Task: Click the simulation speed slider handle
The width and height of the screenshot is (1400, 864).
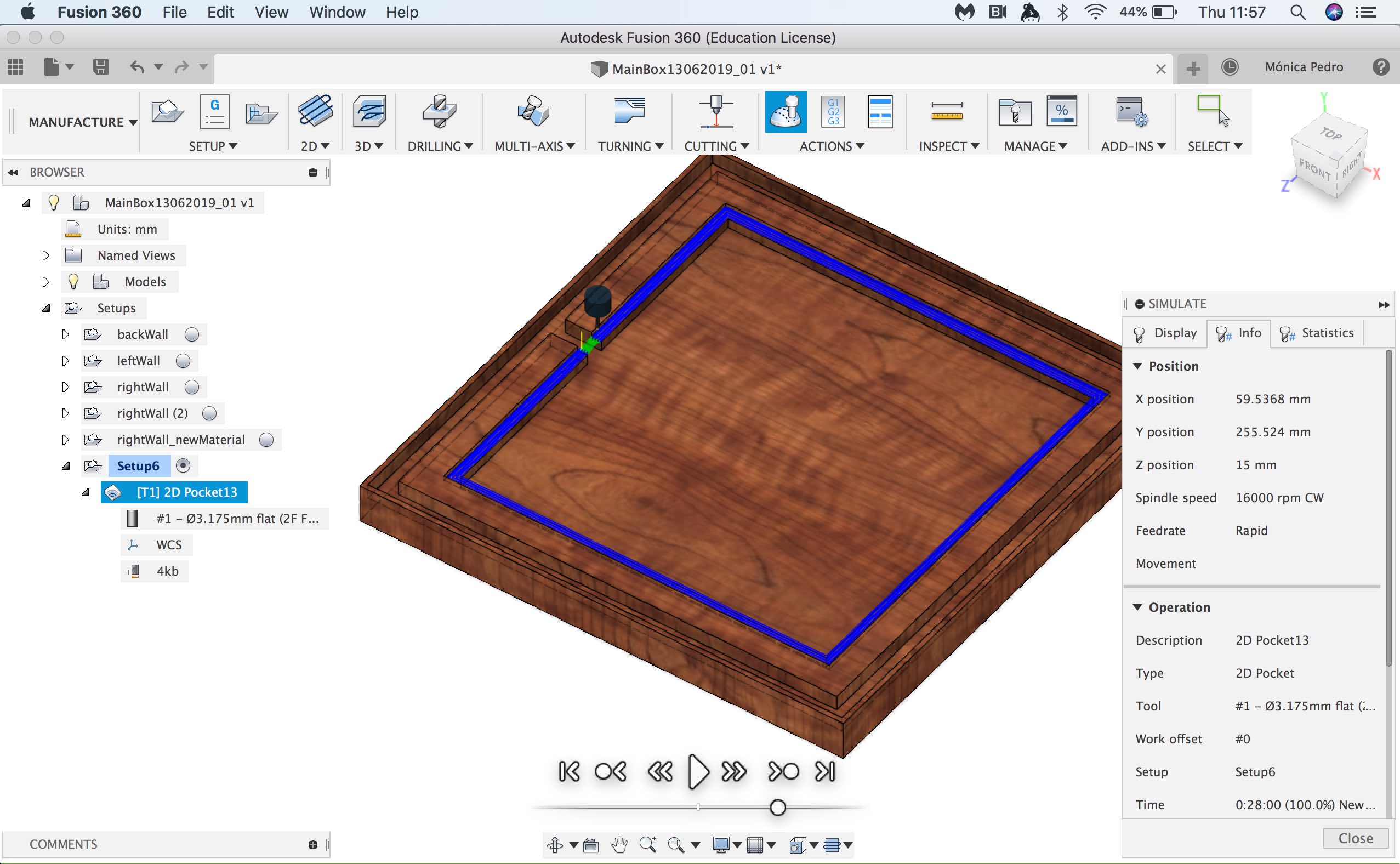Action: pos(777,808)
